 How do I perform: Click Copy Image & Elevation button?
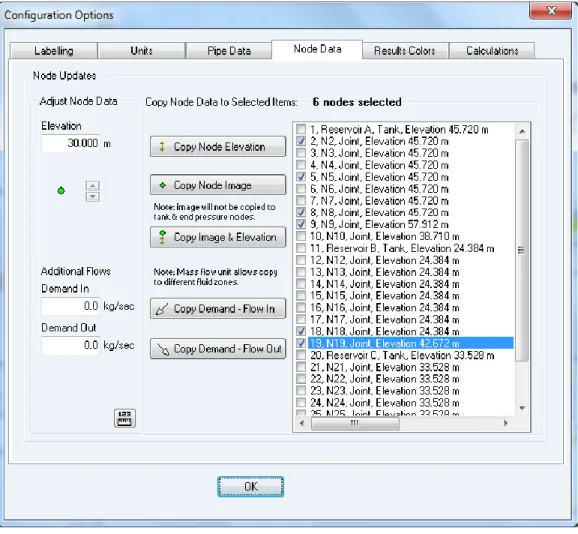click(218, 237)
